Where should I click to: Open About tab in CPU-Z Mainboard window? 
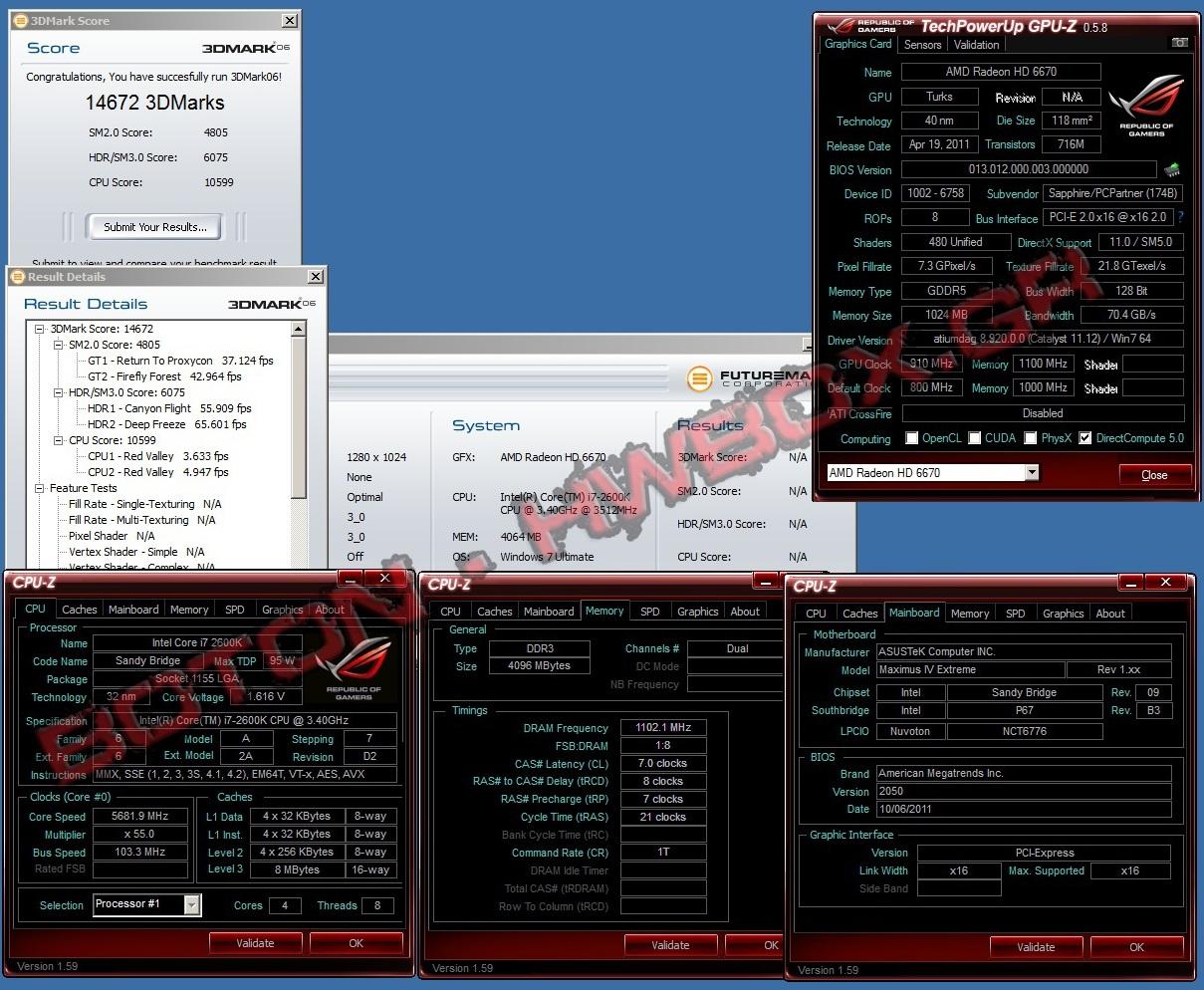(x=1110, y=614)
